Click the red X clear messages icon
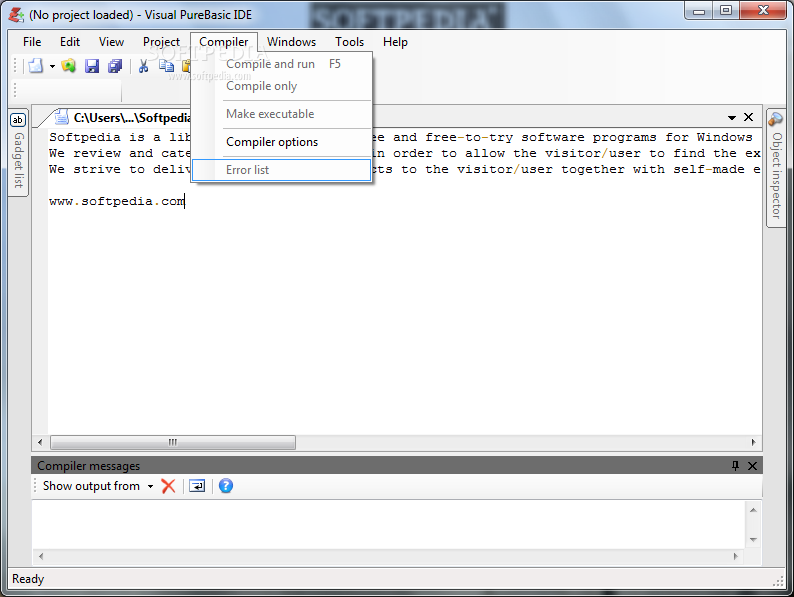 click(168, 486)
